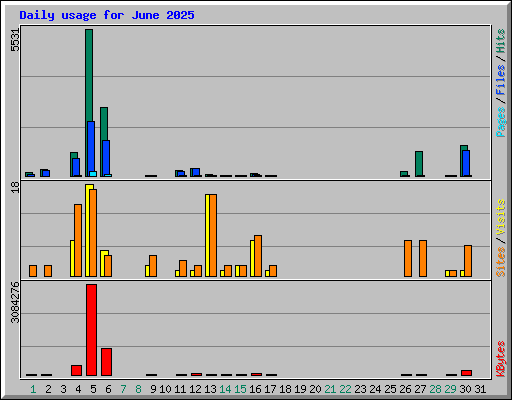
Task: Click the green weekend day label 21
Action: [x=330, y=389]
